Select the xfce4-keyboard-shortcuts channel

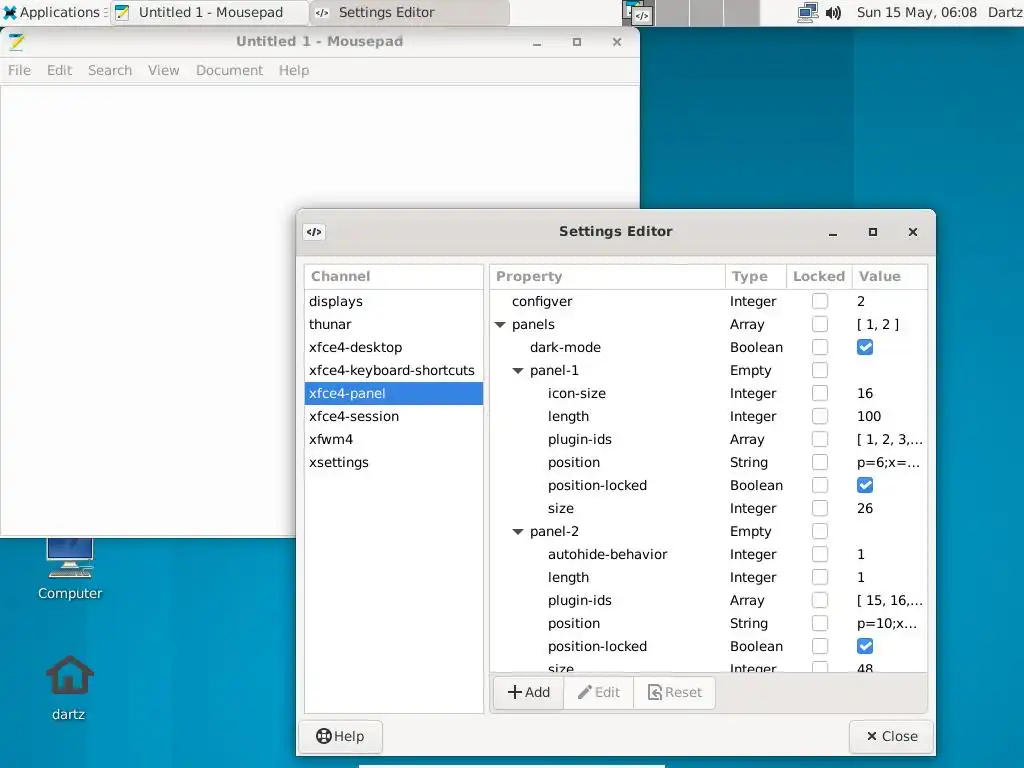pyautogui.click(x=394, y=370)
